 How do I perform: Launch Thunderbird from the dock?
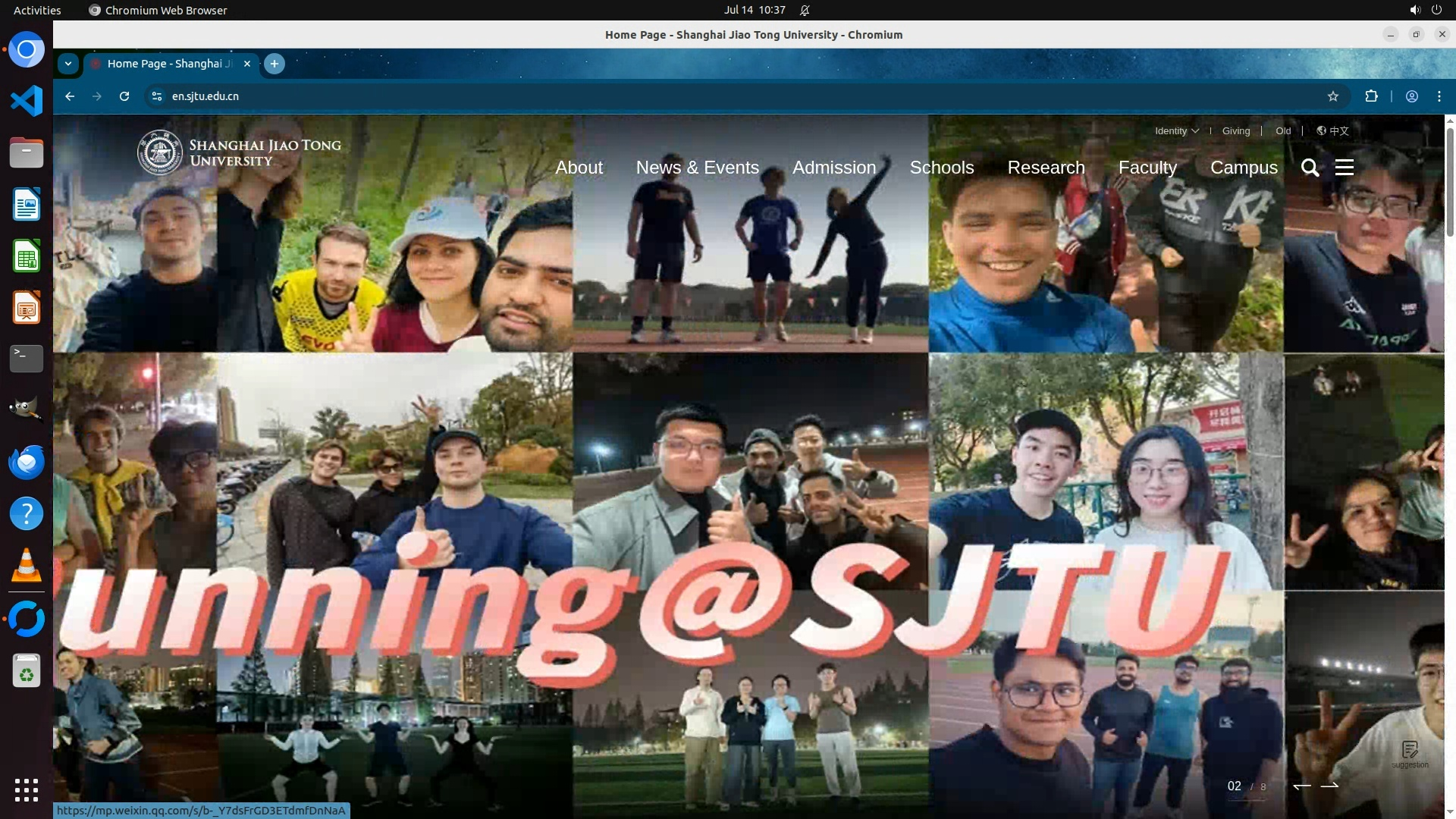[x=27, y=462]
